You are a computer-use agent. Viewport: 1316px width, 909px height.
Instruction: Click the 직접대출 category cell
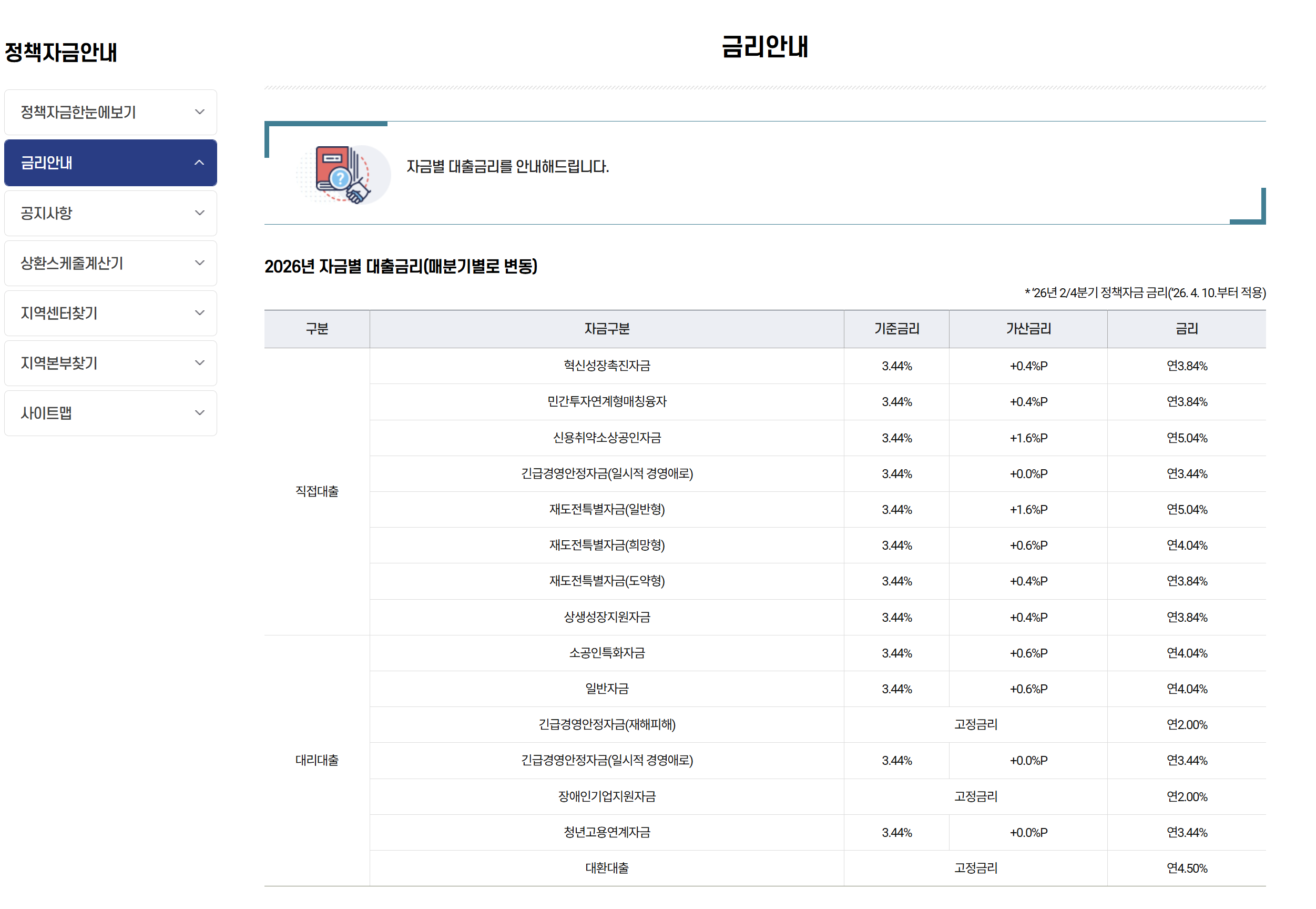[x=317, y=491]
